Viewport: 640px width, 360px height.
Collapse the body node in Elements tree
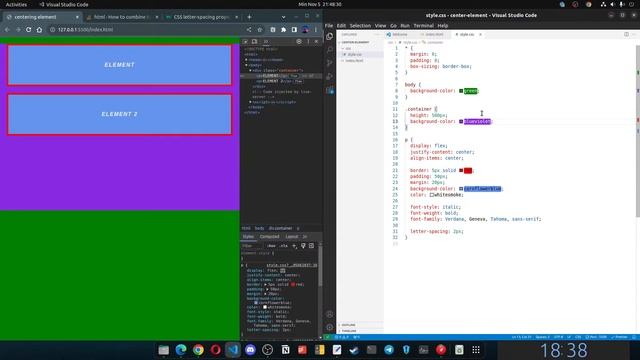point(246,65)
